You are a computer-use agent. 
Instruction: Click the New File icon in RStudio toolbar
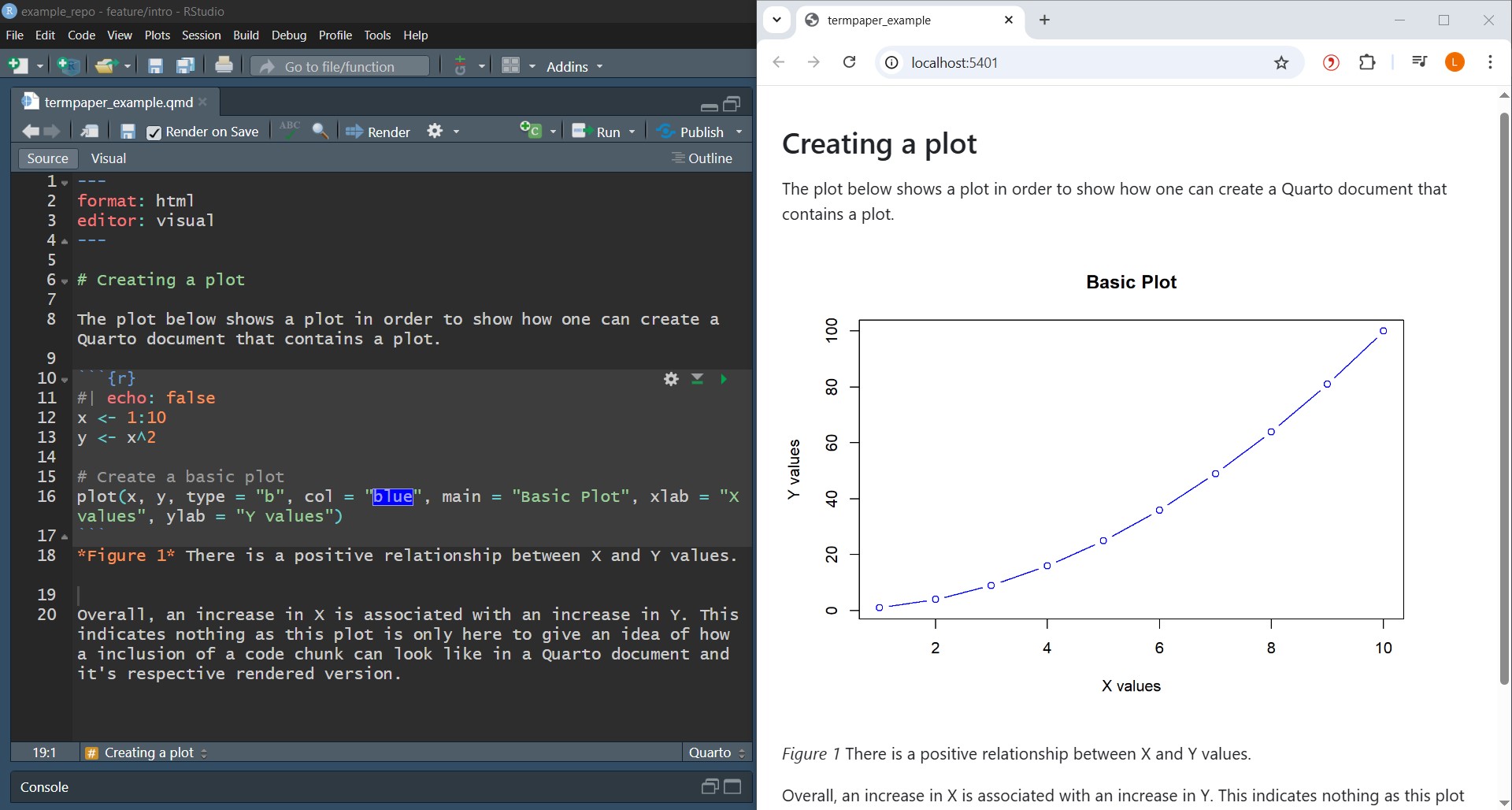pyautogui.click(x=17, y=66)
